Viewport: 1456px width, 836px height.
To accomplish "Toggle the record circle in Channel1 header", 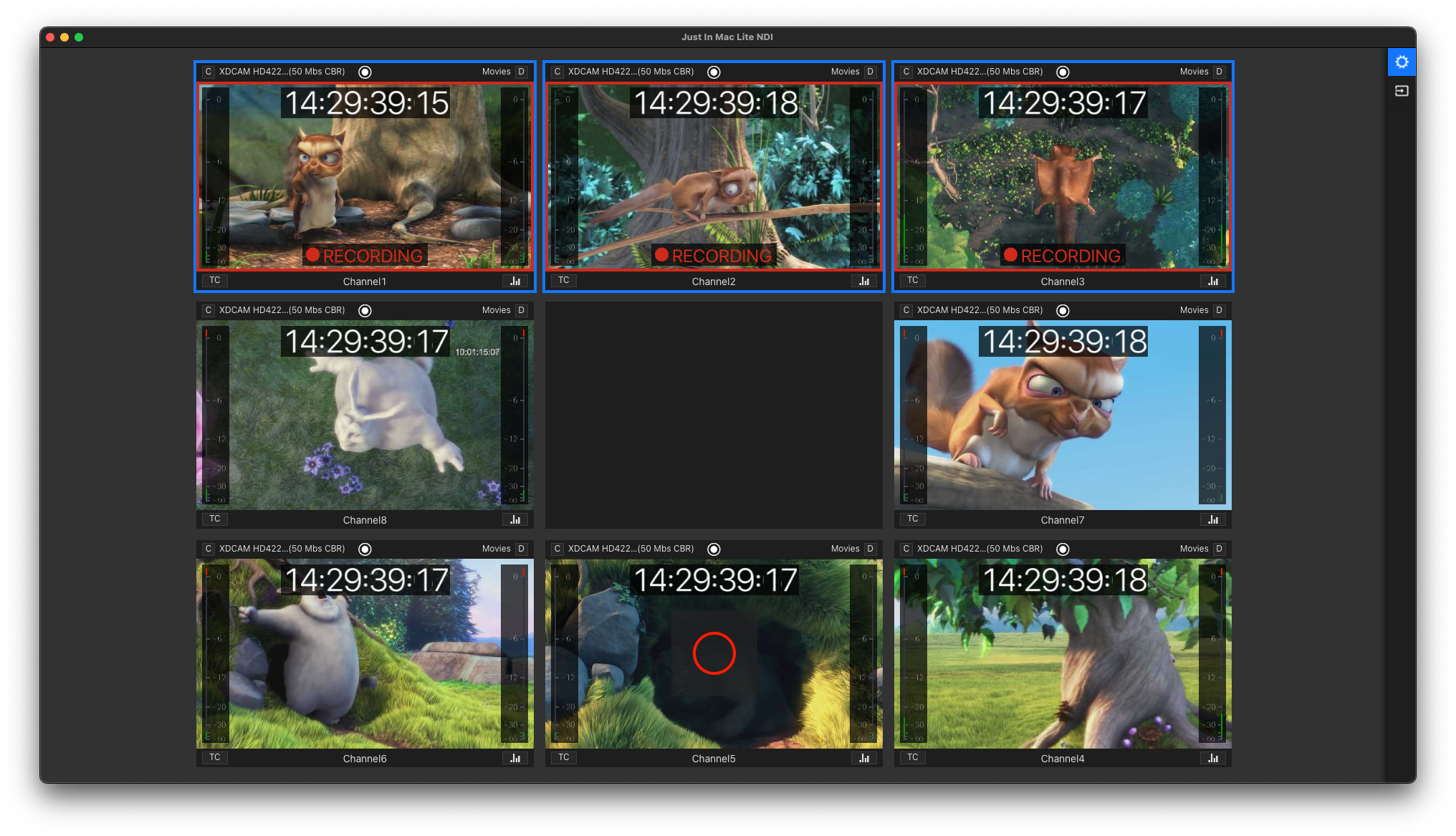I will [365, 72].
